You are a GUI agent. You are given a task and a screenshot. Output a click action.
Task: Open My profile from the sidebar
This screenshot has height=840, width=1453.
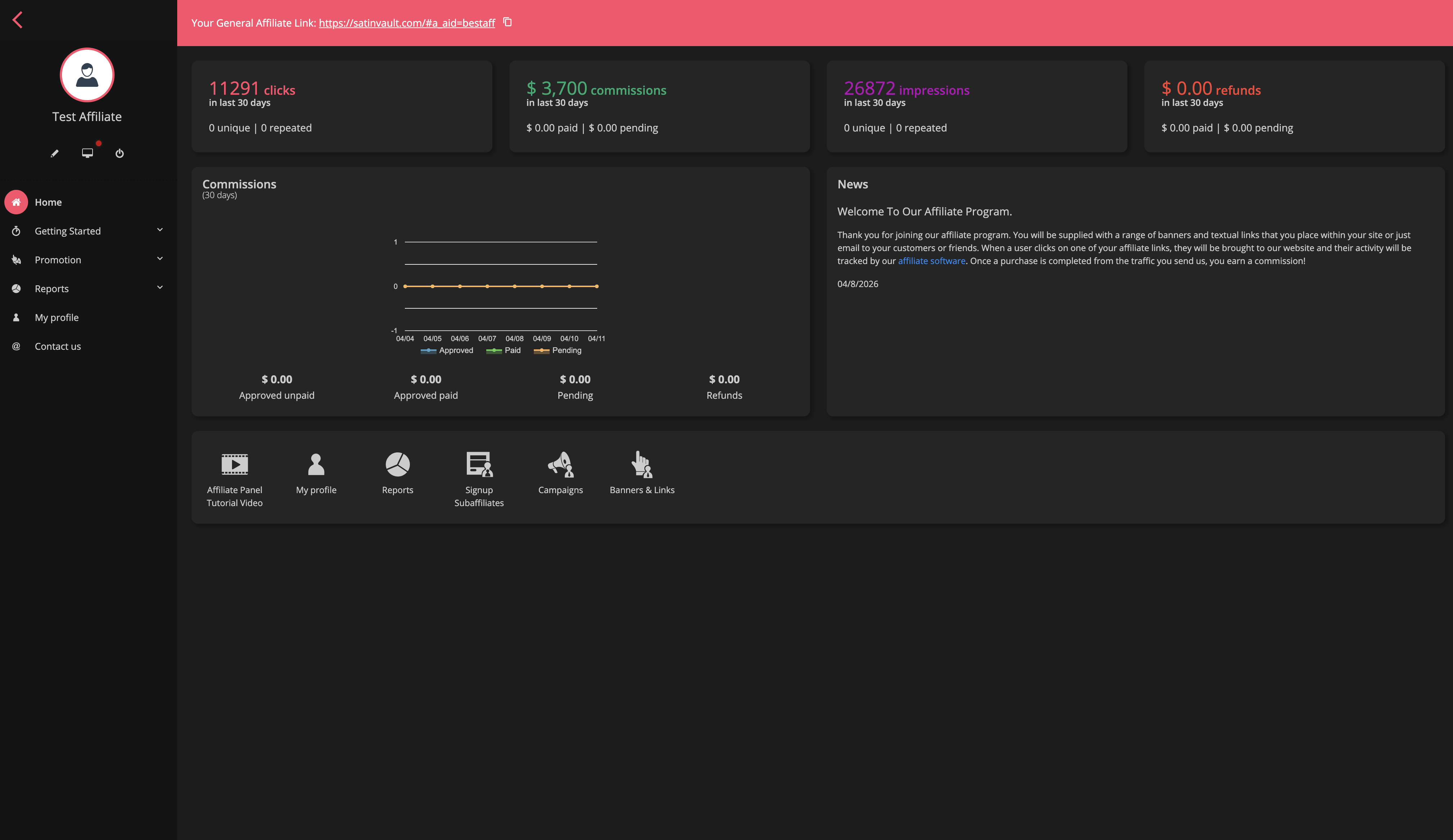pos(57,317)
